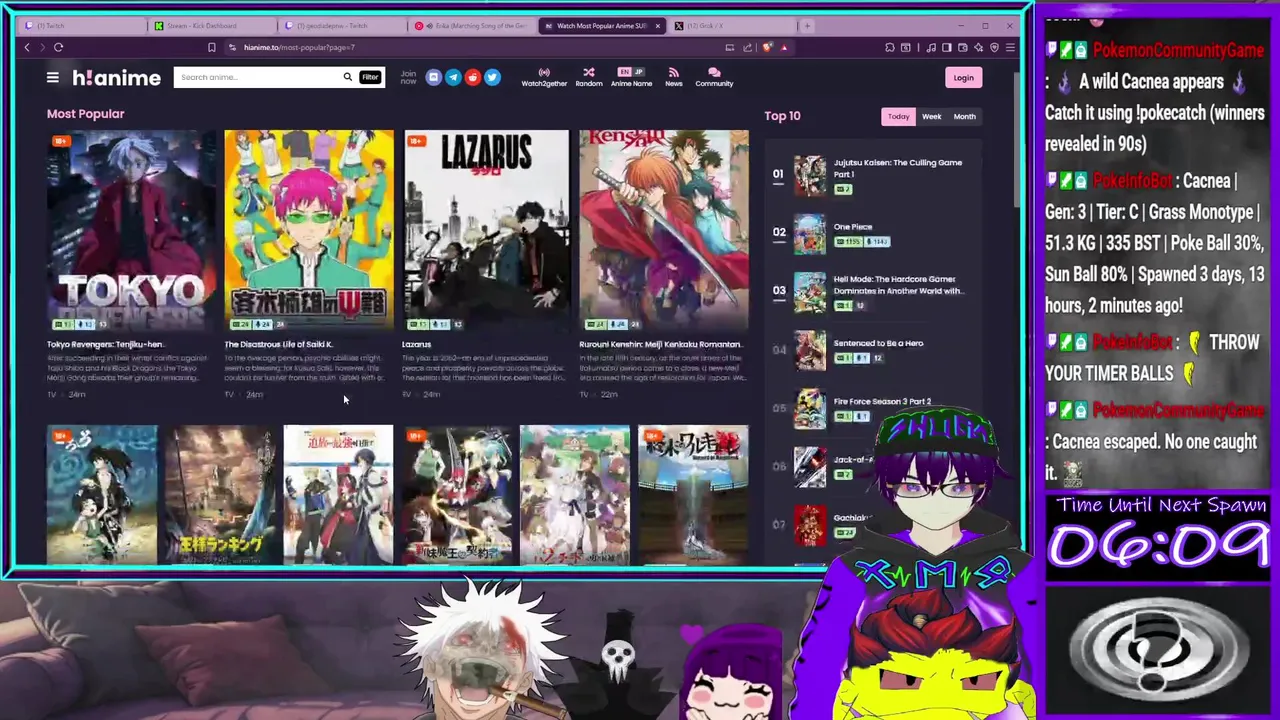Open the Reddit join icon
Image resolution: width=1280 pixels, height=720 pixels.
click(472, 77)
